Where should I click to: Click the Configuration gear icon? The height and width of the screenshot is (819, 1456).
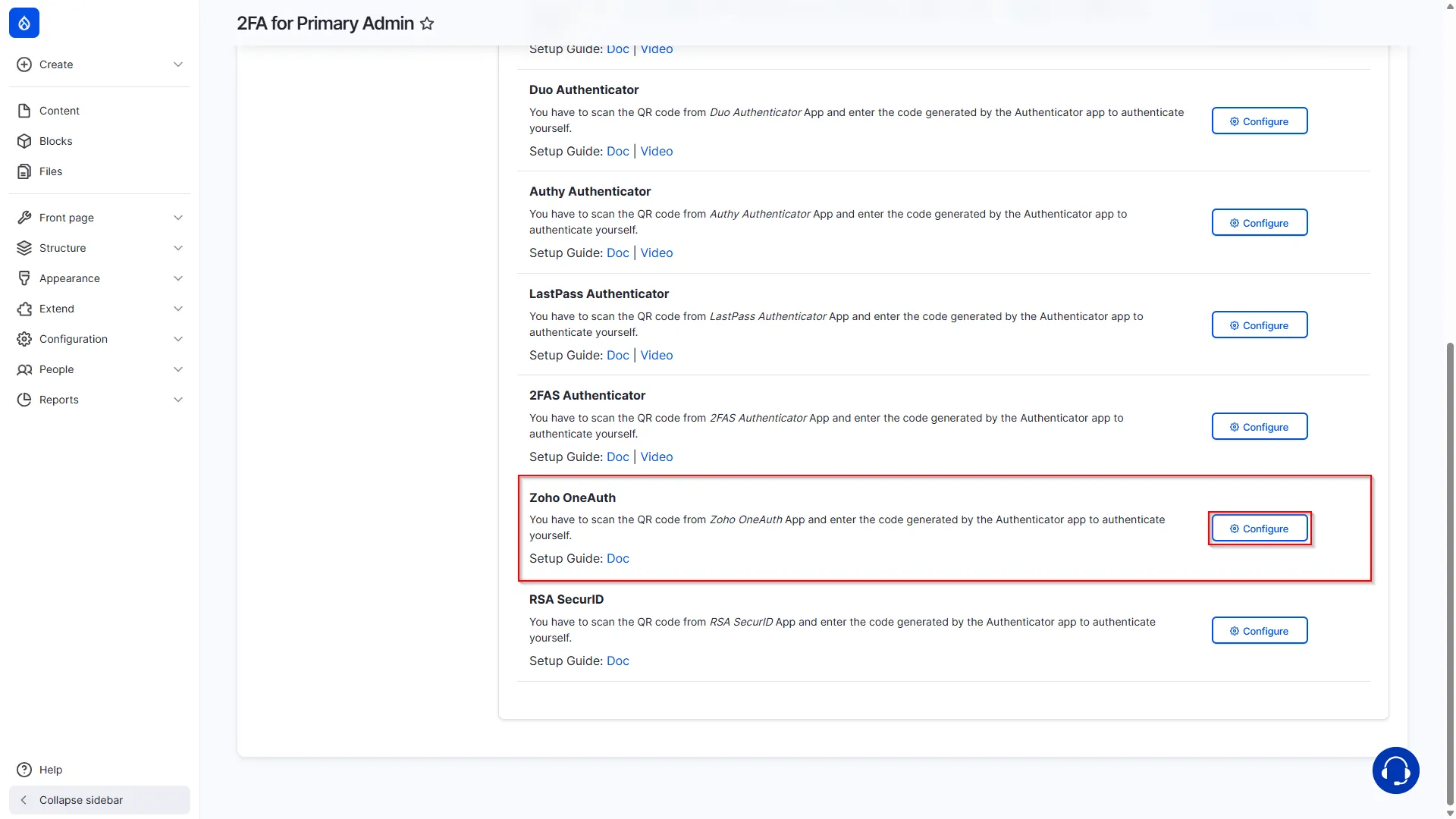[x=24, y=339]
